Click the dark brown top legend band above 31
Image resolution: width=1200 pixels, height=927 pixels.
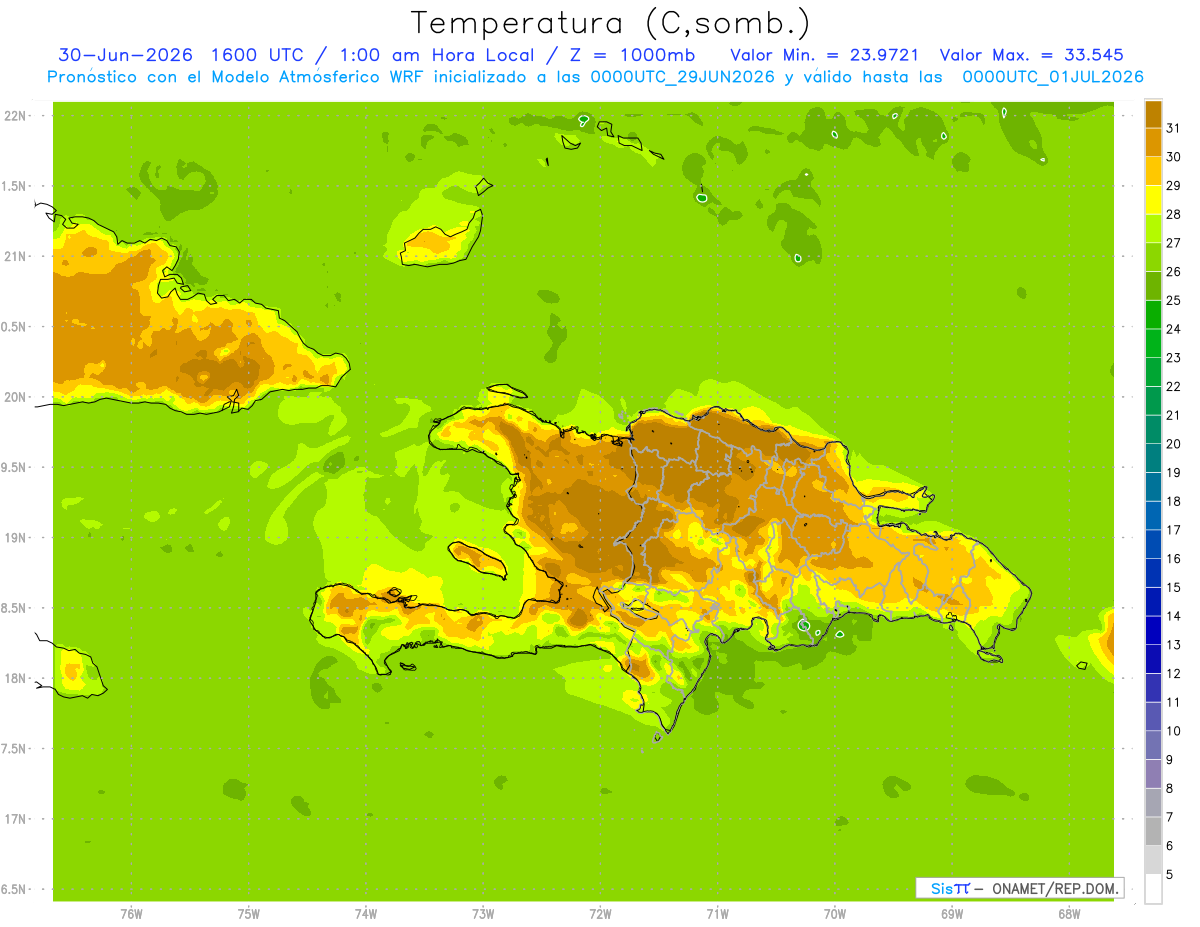pyautogui.click(x=1153, y=114)
